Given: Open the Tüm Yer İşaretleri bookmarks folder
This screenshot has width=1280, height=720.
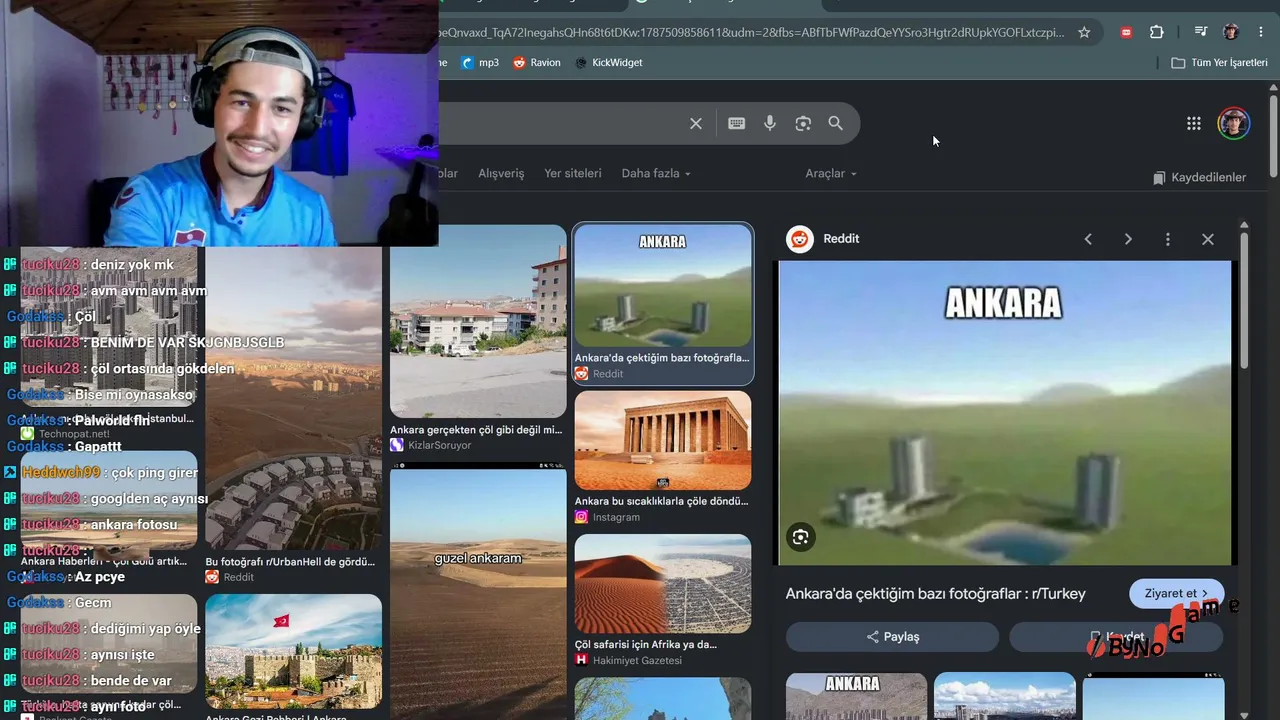Looking at the screenshot, I should coord(1219,62).
